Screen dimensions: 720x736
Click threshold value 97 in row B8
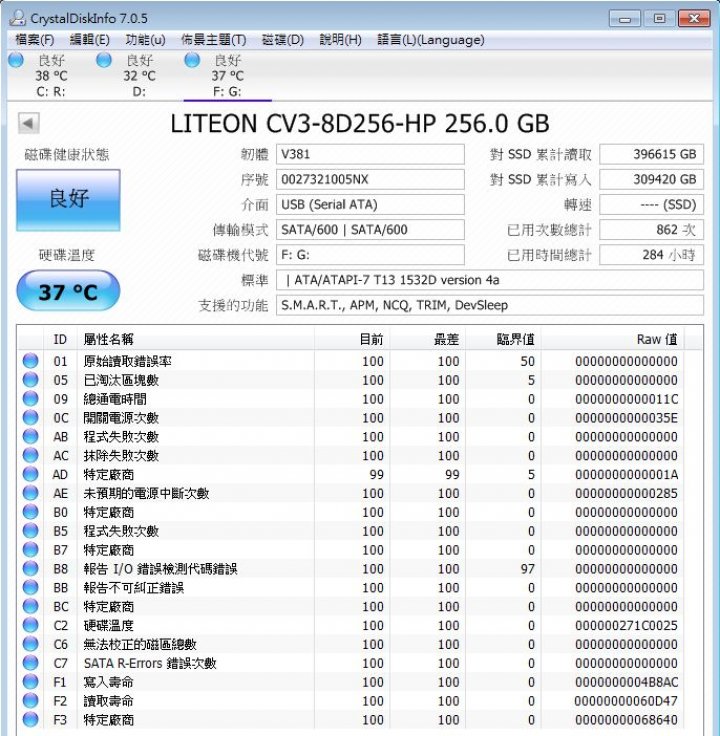click(x=528, y=569)
